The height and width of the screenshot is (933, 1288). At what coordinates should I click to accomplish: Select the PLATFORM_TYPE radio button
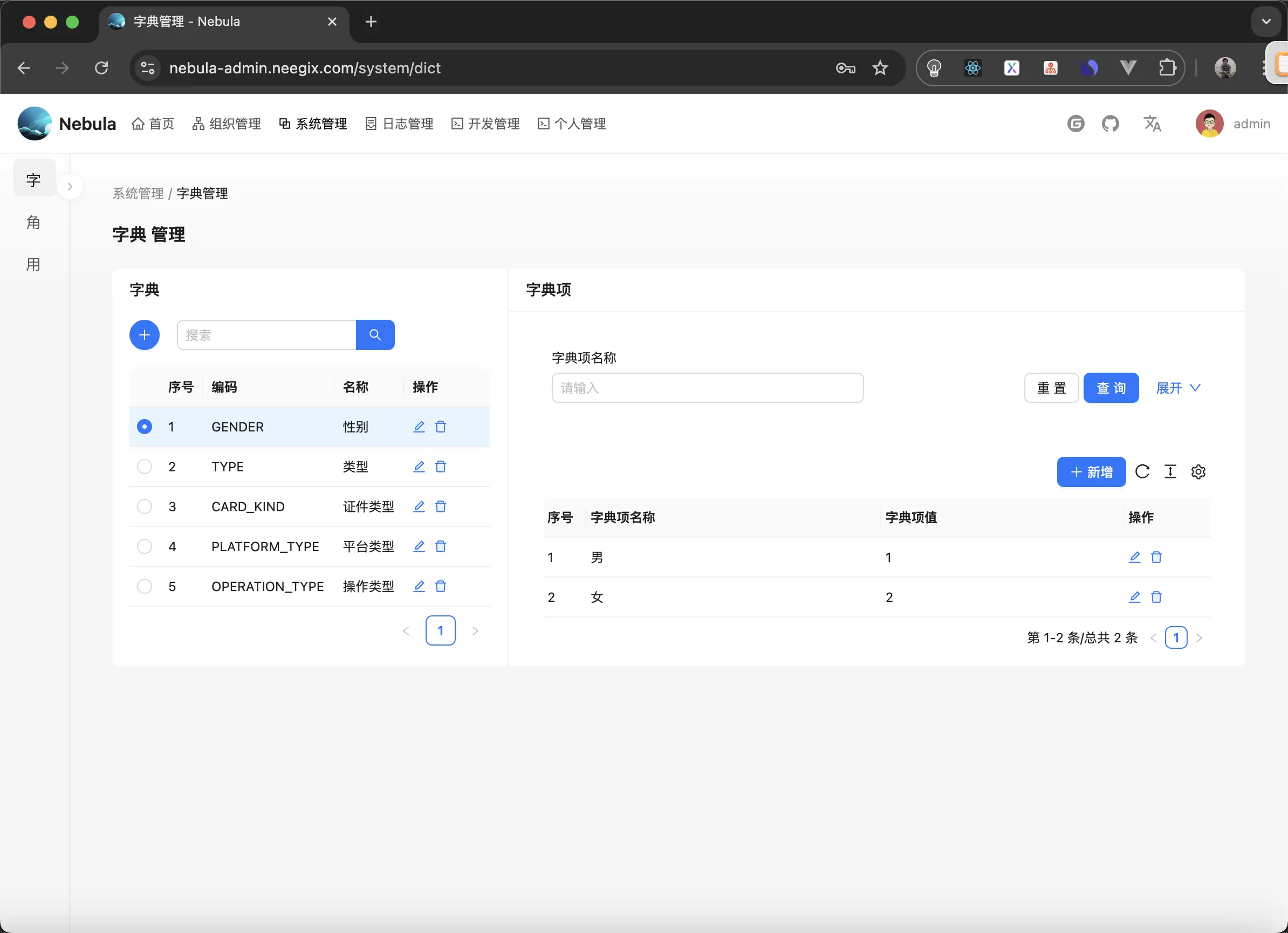tap(144, 546)
